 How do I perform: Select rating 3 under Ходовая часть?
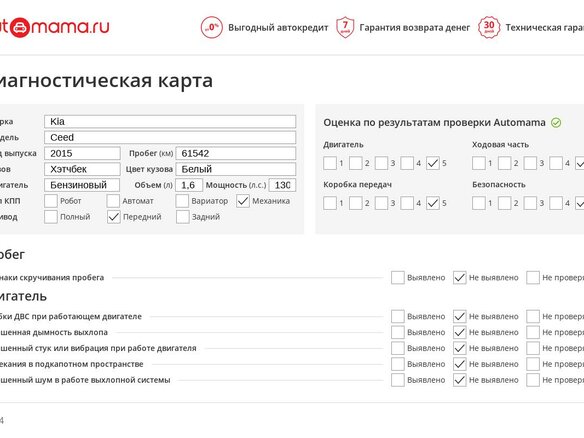[530, 163]
